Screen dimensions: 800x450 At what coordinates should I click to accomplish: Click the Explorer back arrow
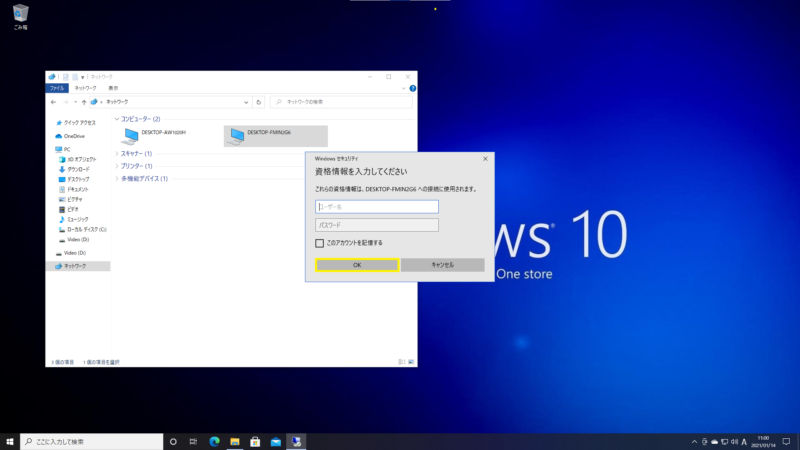click(54, 102)
